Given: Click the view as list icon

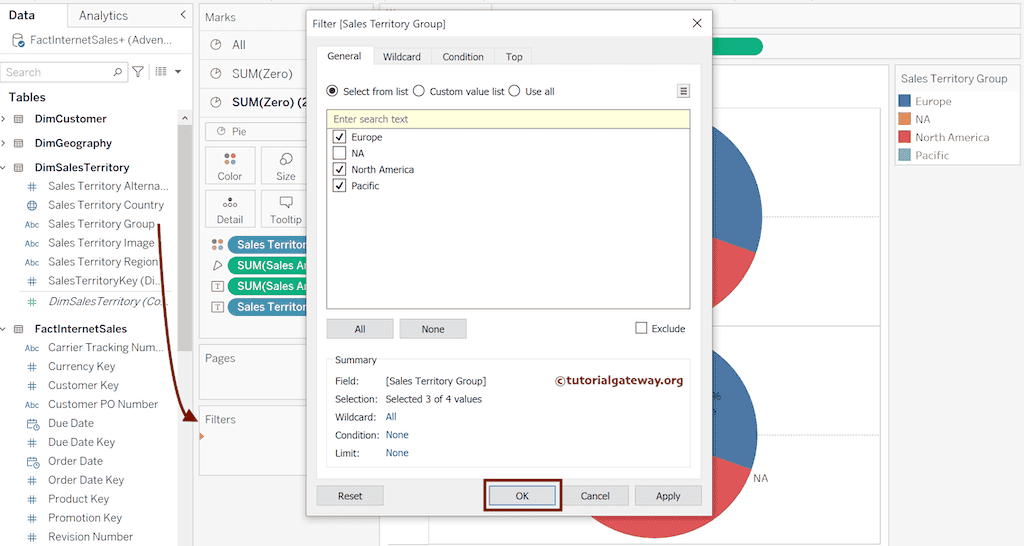Looking at the screenshot, I should (x=161, y=71).
